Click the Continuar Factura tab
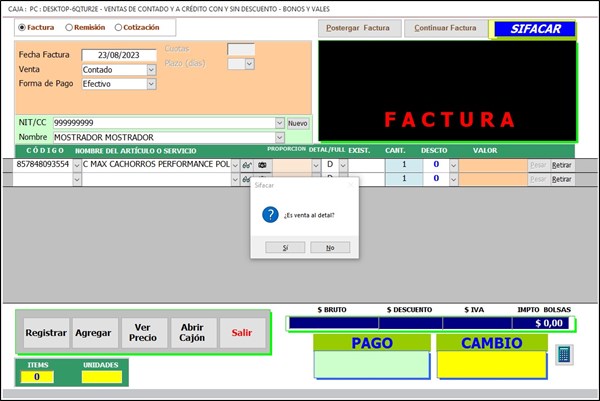Image resolution: width=600 pixels, height=401 pixels. 445,28
